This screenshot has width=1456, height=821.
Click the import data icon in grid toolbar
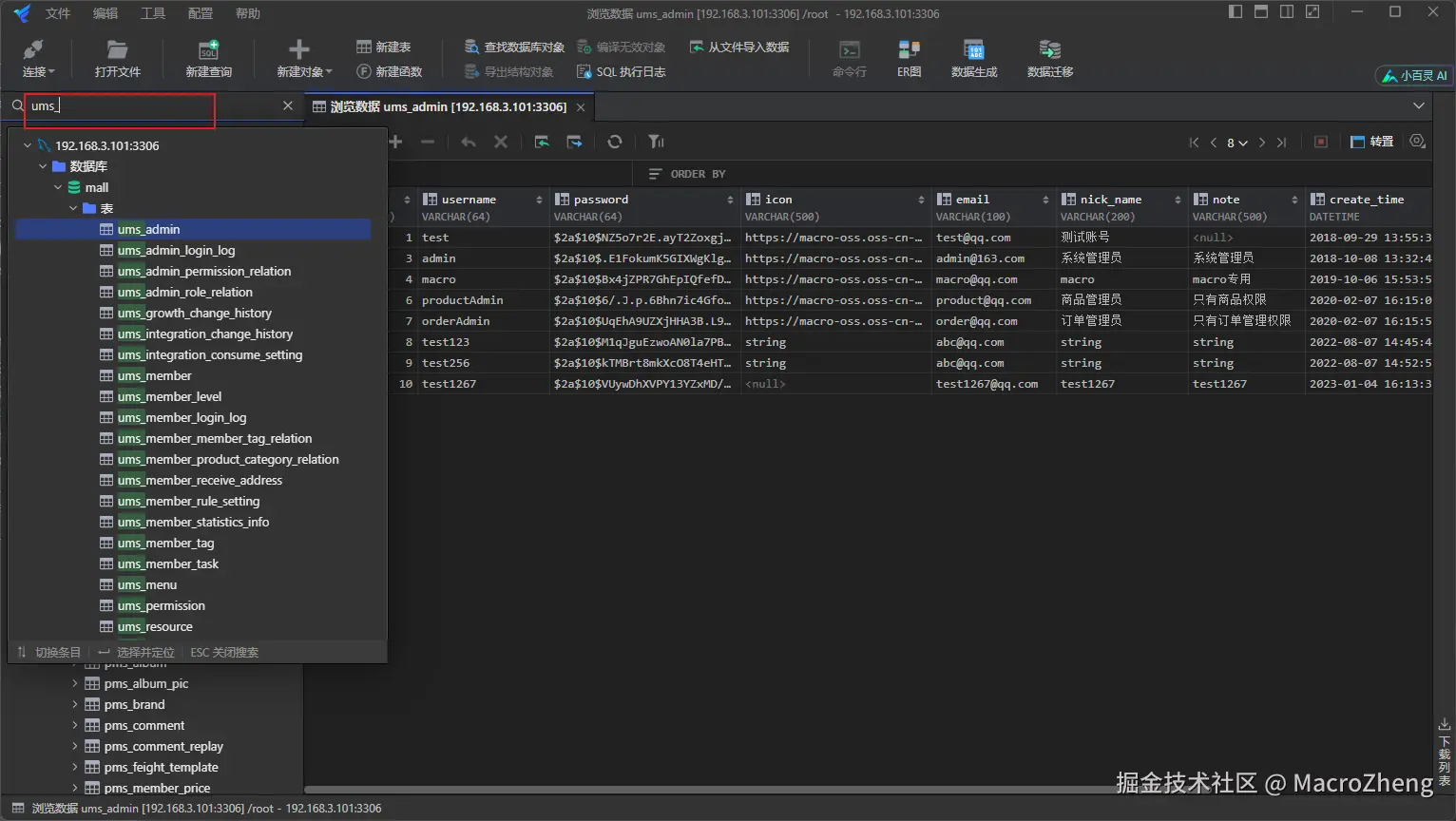click(x=542, y=142)
